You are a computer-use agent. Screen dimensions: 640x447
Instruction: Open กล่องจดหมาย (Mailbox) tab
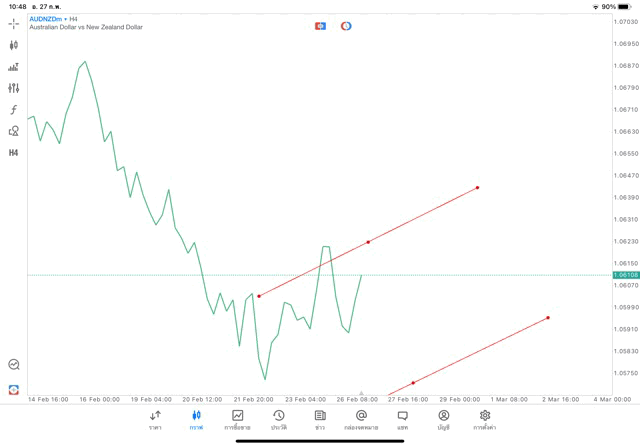tap(361, 419)
